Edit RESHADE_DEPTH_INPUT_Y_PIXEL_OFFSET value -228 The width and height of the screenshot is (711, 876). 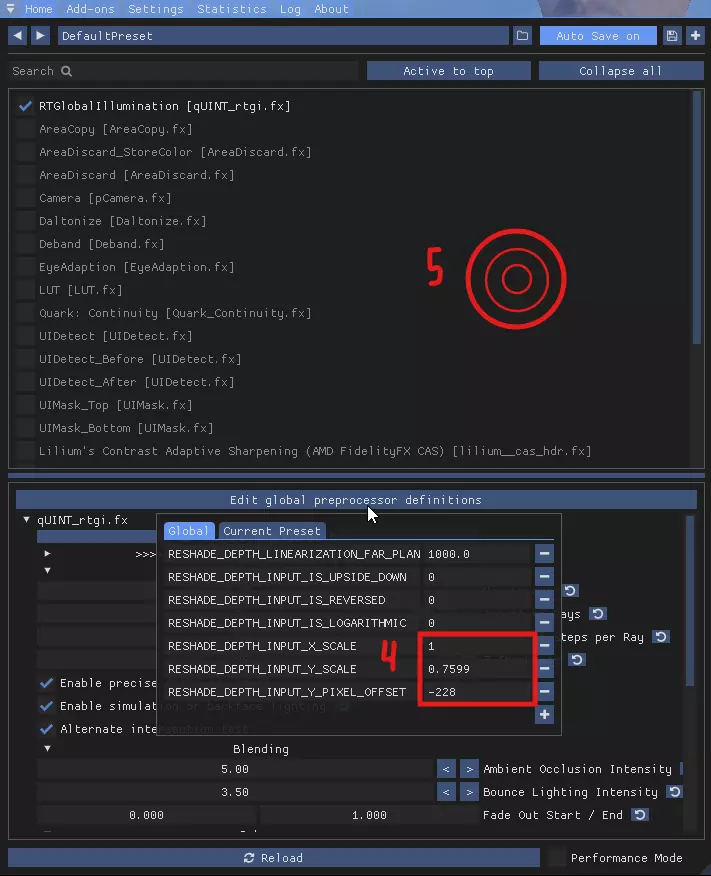[x=477, y=692]
